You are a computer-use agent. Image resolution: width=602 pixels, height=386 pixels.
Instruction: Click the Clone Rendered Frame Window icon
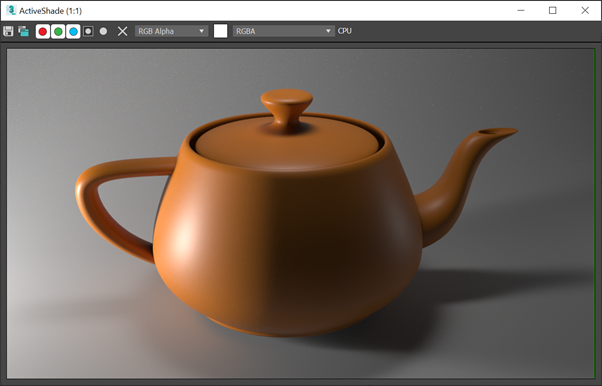click(x=23, y=31)
